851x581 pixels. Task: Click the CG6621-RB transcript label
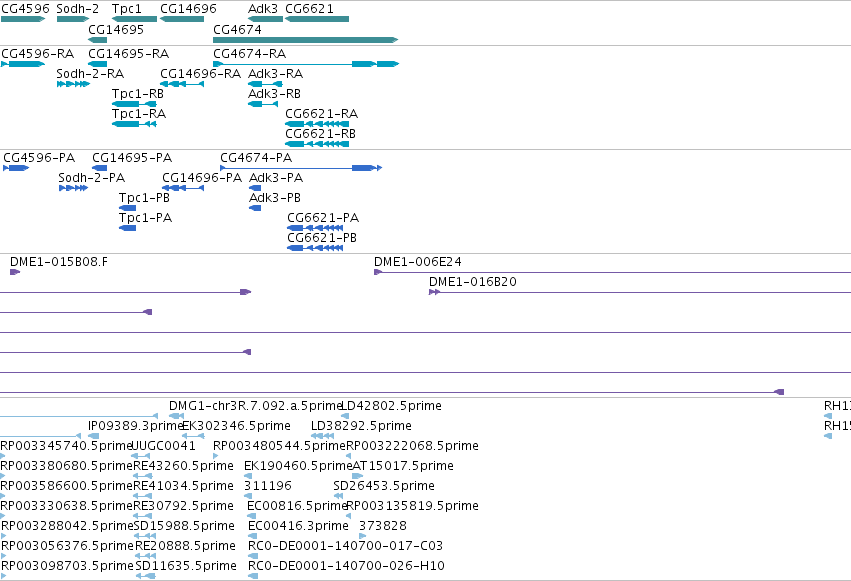tap(320, 134)
